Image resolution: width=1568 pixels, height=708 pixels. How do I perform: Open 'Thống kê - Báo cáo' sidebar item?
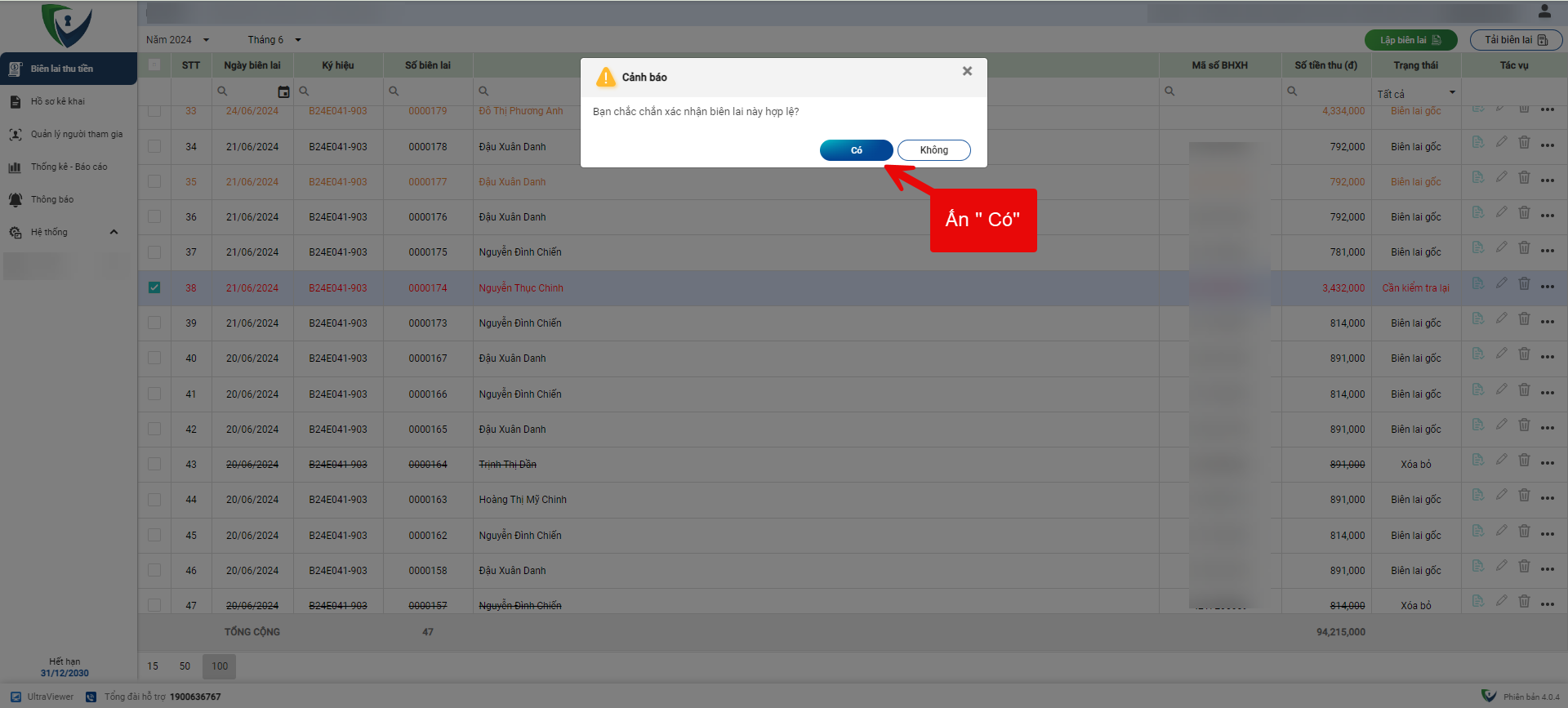(69, 167)
